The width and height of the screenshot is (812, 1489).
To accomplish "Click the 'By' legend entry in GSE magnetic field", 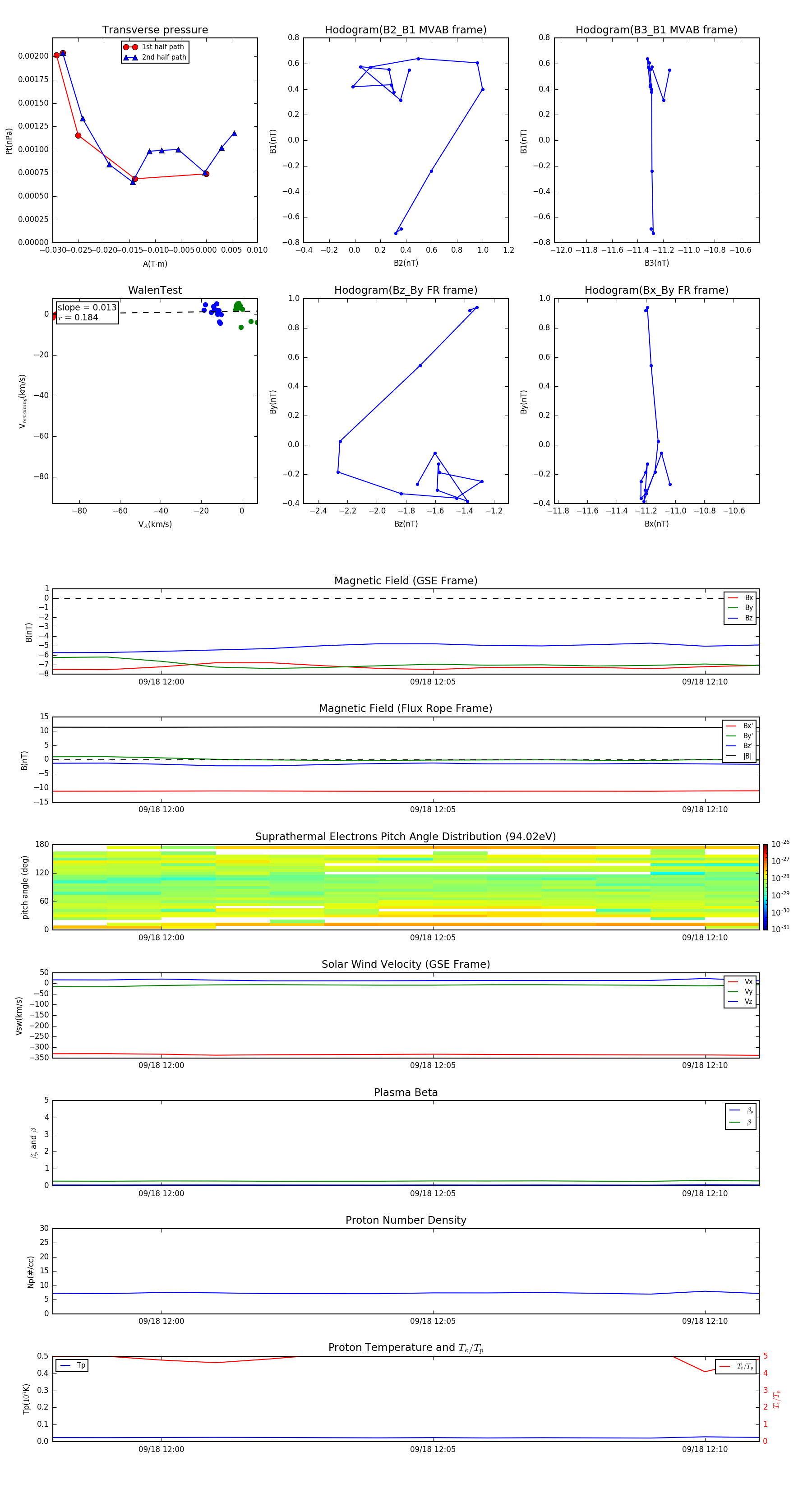I will [740, 607].
